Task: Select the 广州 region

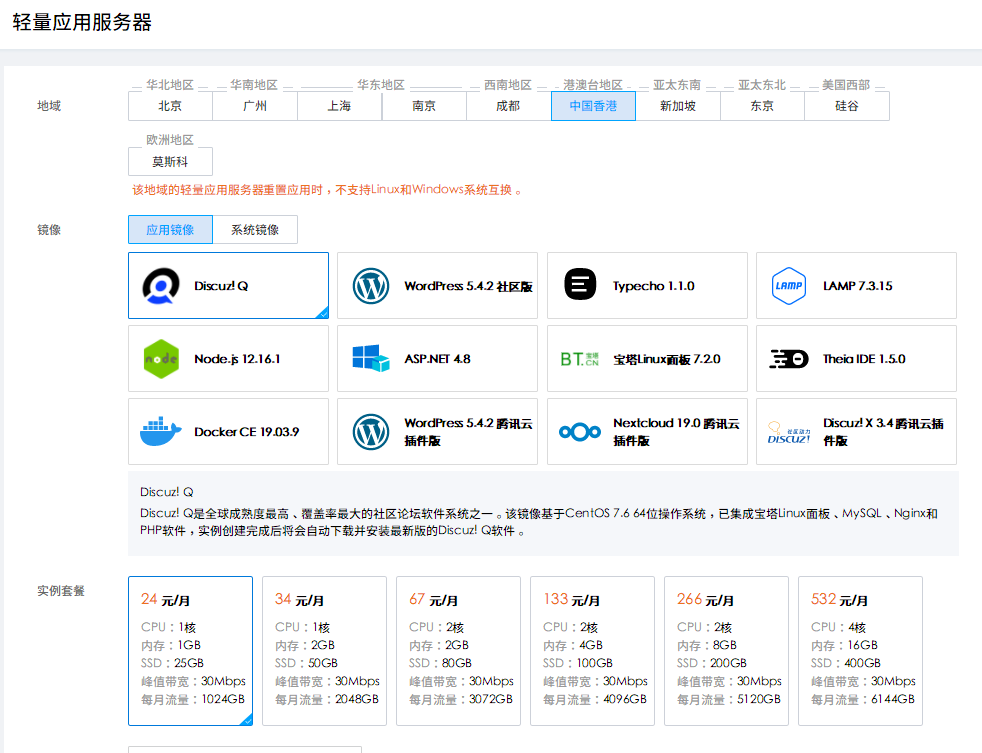Action: coord(255,106)
